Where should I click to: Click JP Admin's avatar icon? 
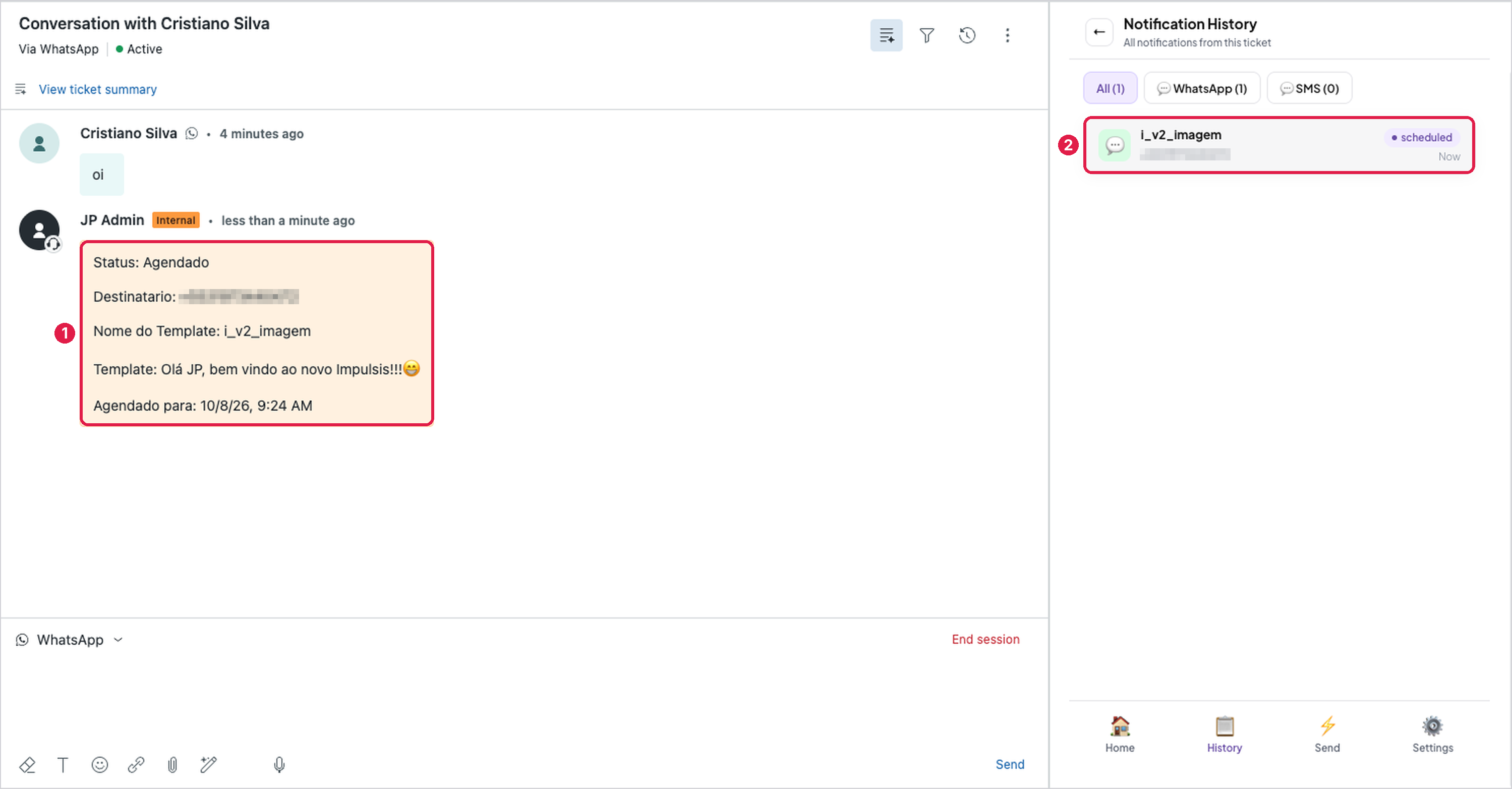click(x=39, y=230)
